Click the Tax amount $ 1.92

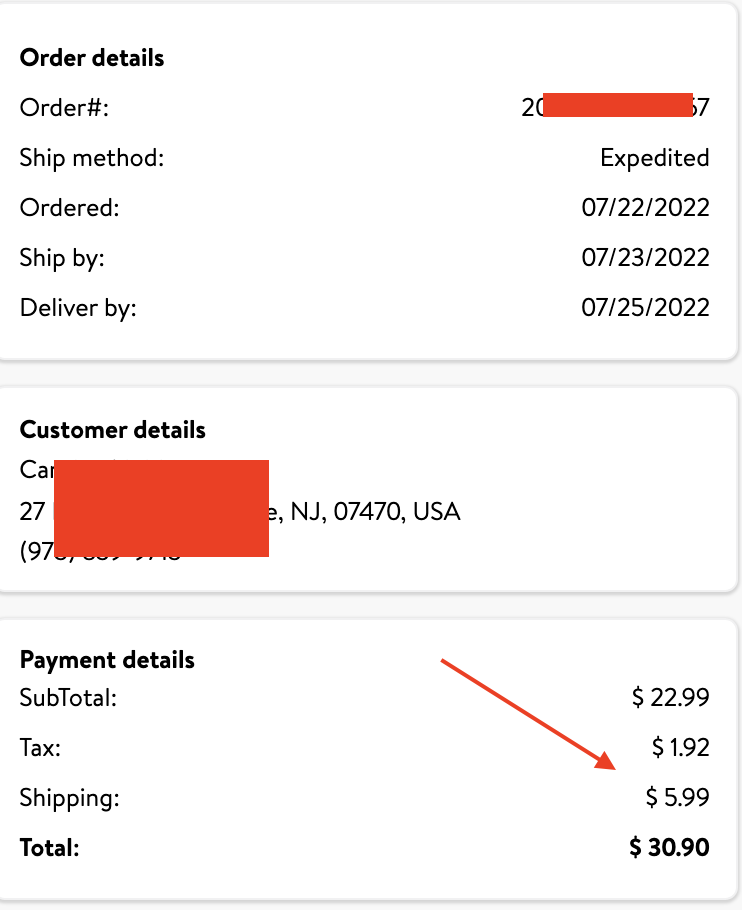(x=680, y=747)
